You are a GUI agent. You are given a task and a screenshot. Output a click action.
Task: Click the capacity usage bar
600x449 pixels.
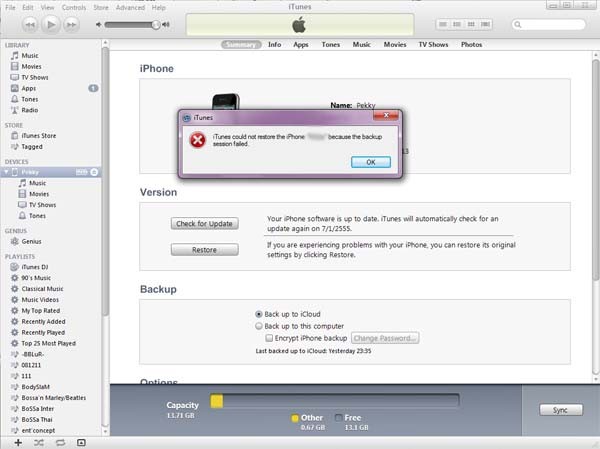click(x=335, y=401)
